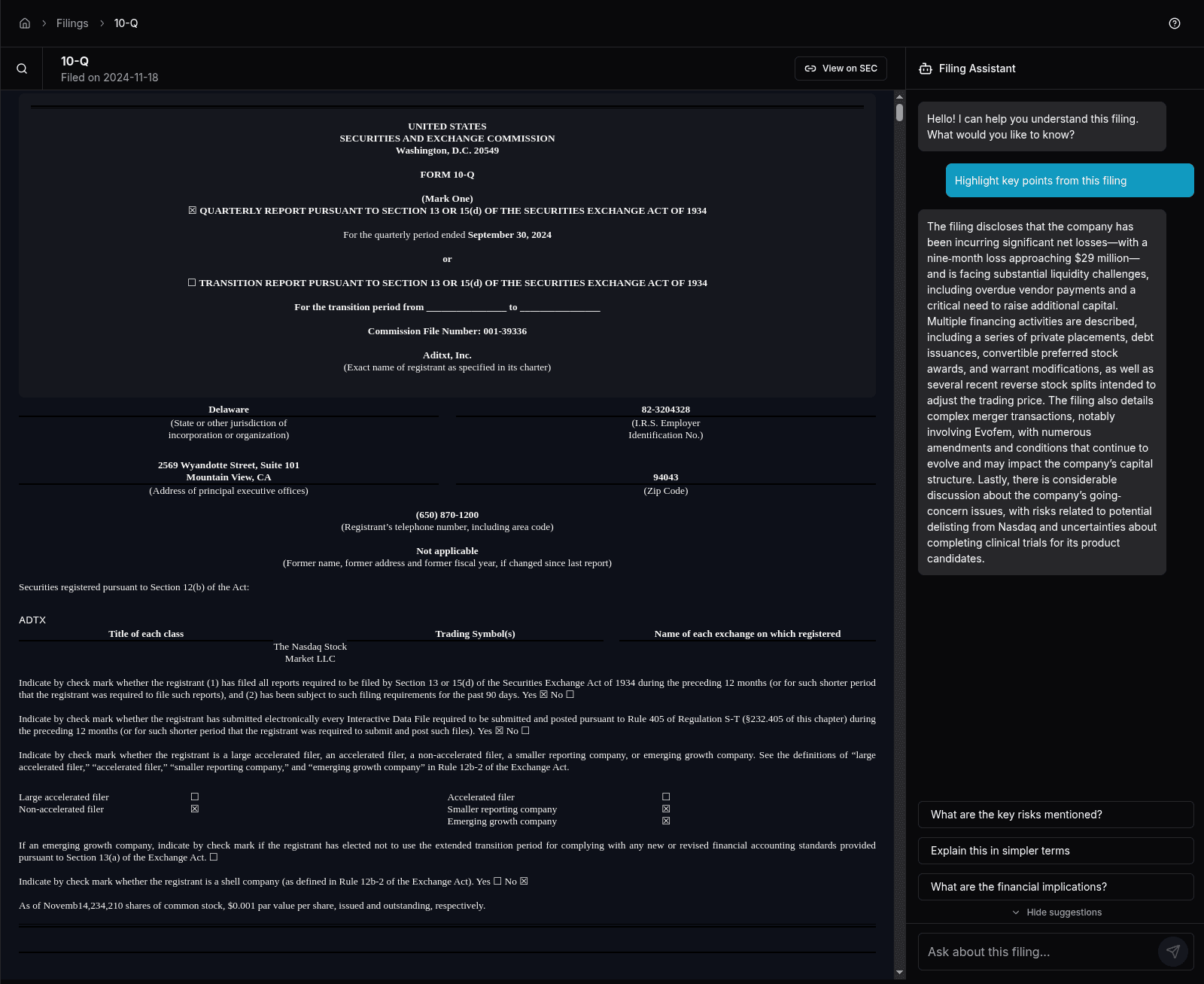Send message with paper plane icon
The height and width of the screenshot is (984, 1204).
coord(1173,952)
